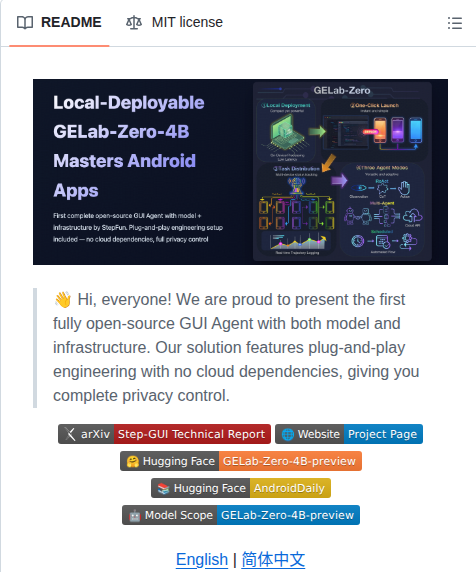Viewport: 476px width, 572px height.
Task: Click the globe icon on the Website badge
Action: point(288,434)
